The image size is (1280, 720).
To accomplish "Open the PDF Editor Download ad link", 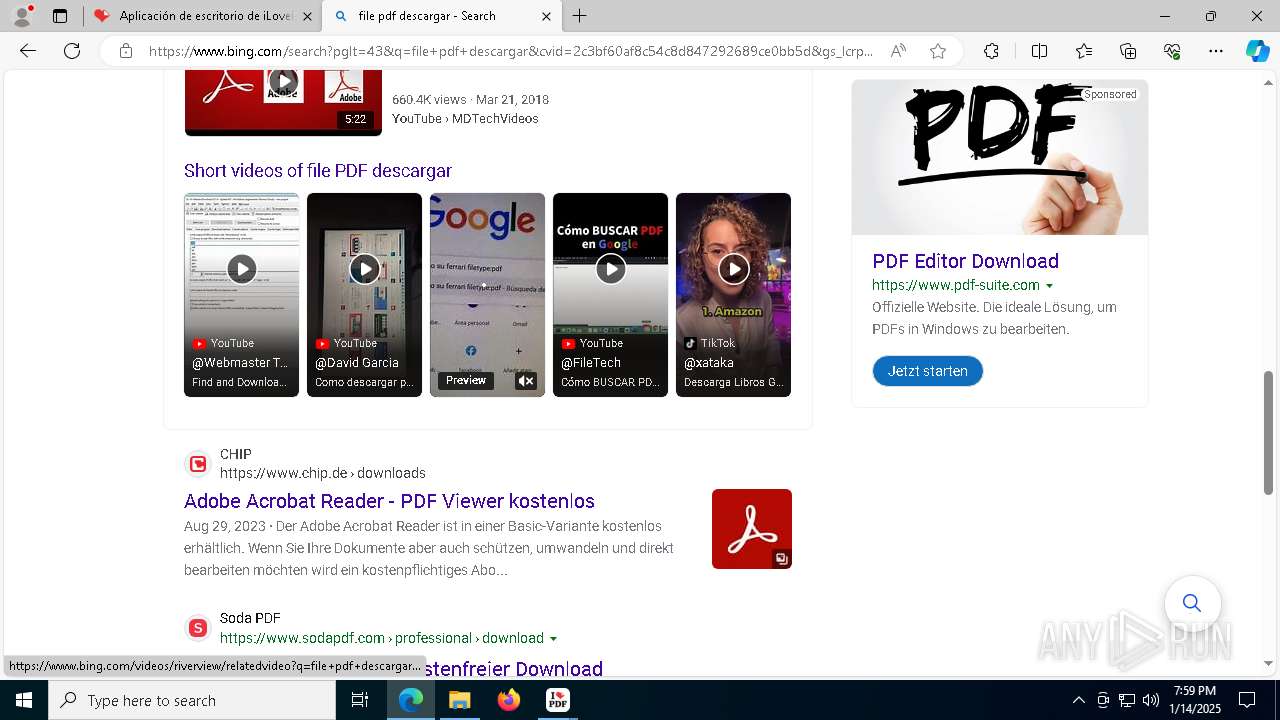I will pyautogui.click(x=965, y=261).
